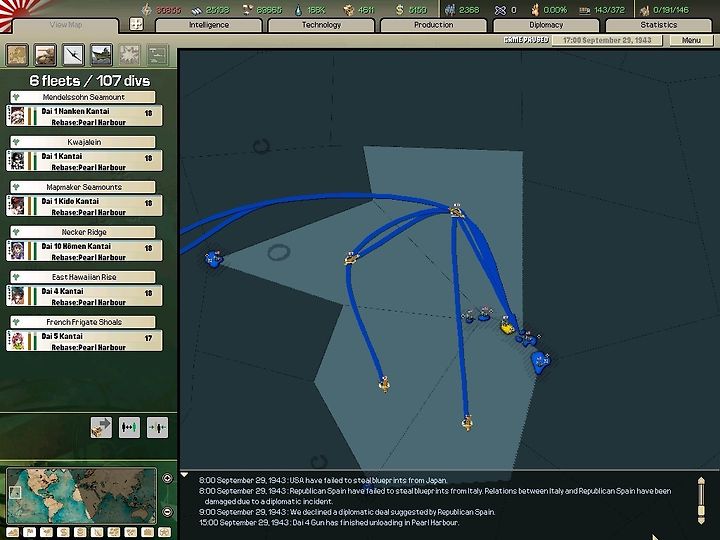The width and height of the screenshot is (720, 540).
Task: Click the Dai 10 Hōmen Kantai leader portrait
Action: [17, 251]
